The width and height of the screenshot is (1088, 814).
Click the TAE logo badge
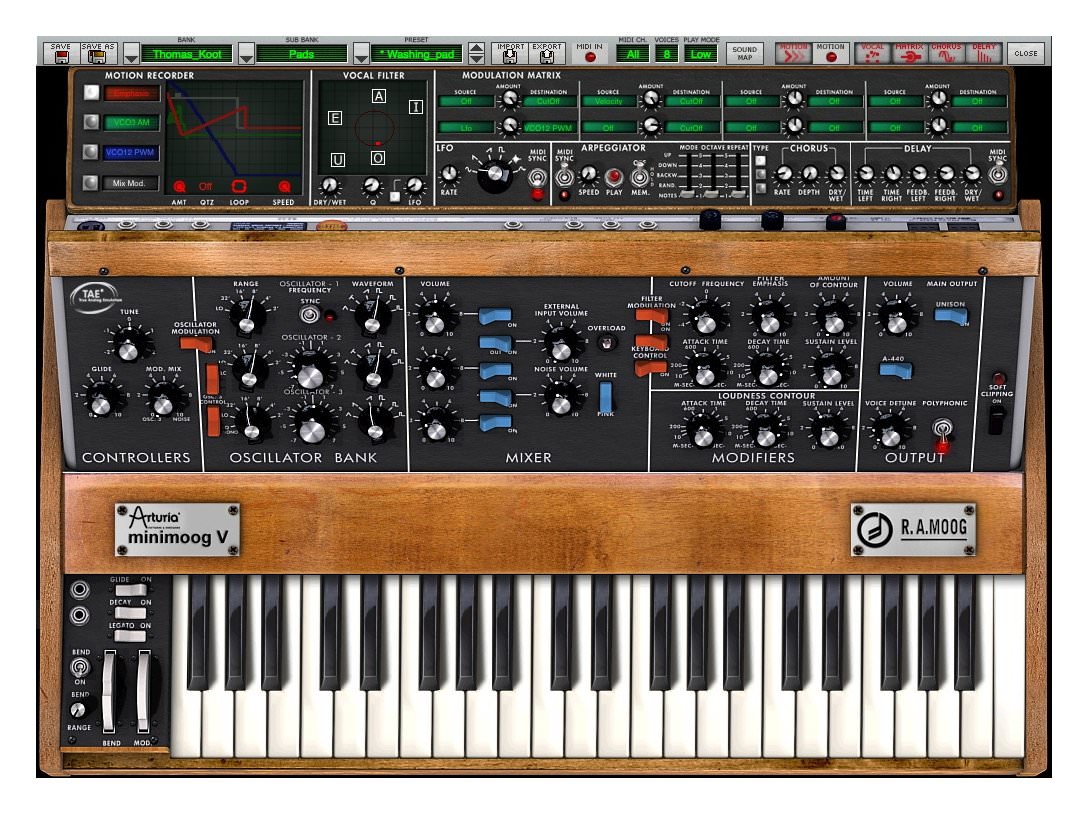(x=96, y=297)
